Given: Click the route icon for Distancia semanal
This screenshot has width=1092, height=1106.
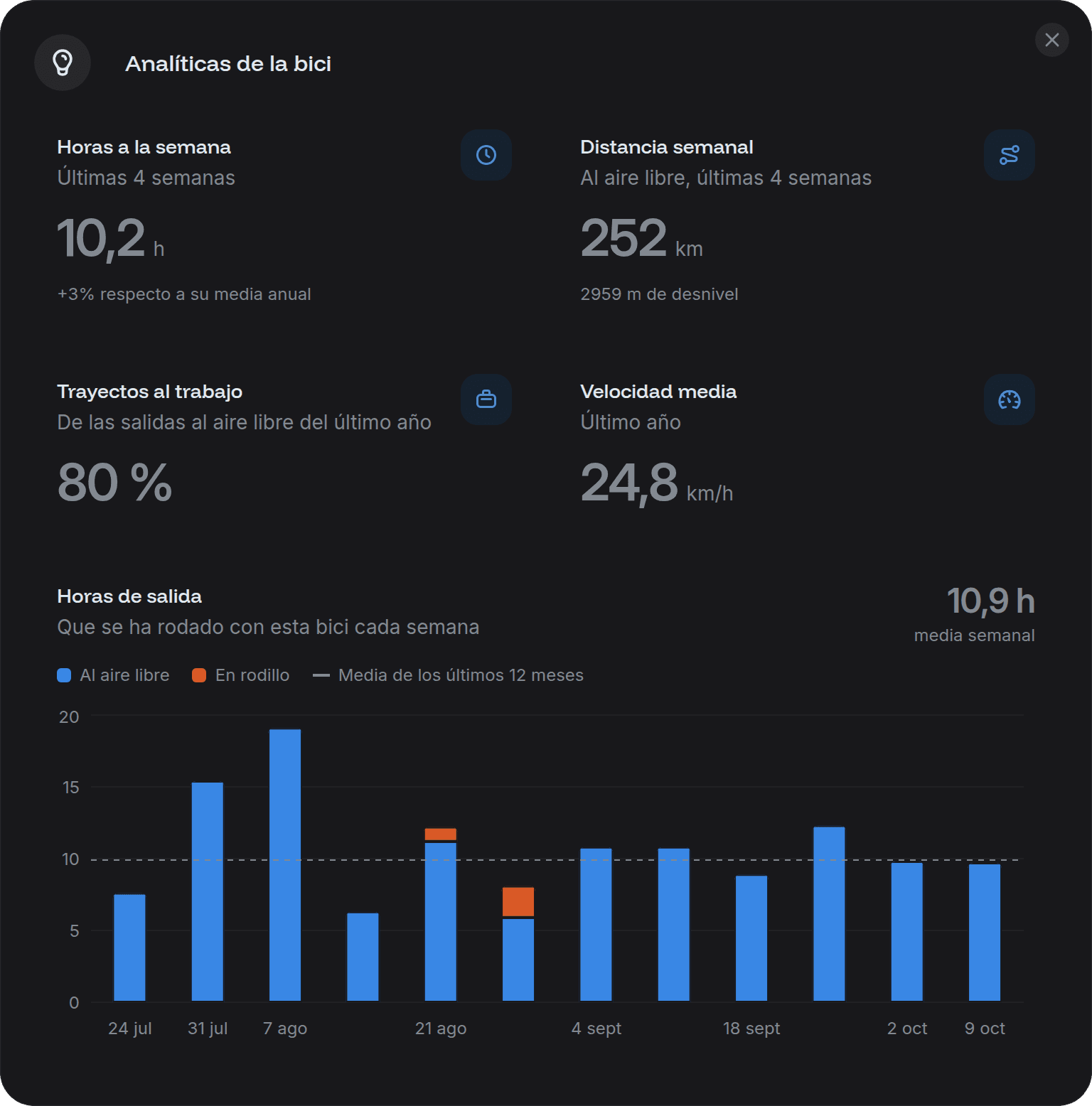Looking at the screenshot, I should click(1010, 155).
